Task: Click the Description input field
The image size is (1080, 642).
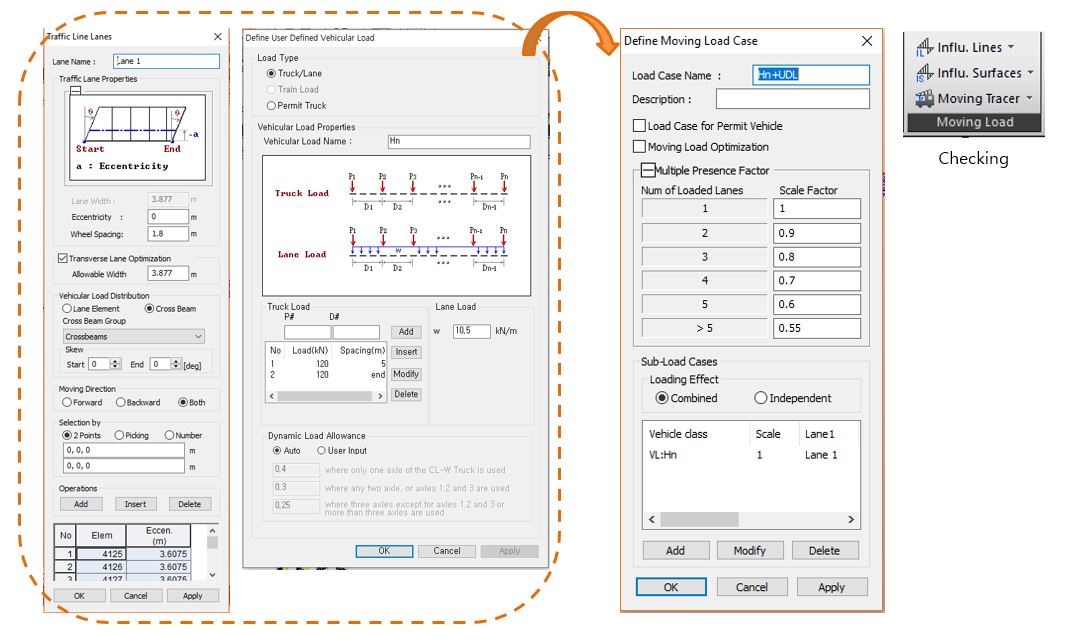Action: (x=793, y=99)
